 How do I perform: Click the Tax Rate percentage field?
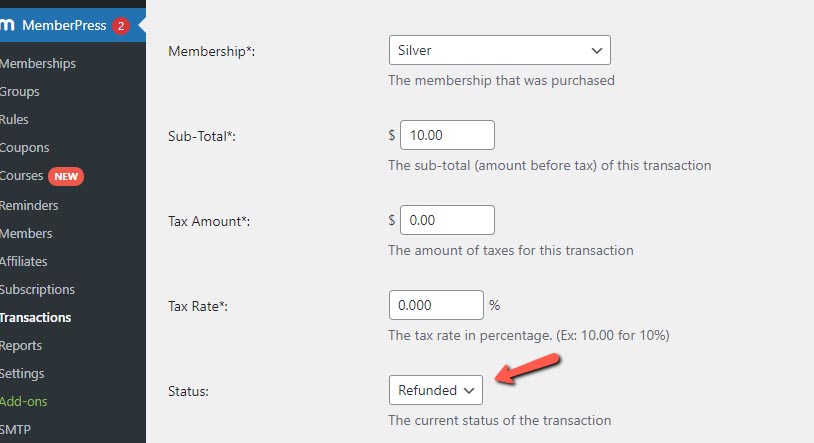[x=436, y=305]
